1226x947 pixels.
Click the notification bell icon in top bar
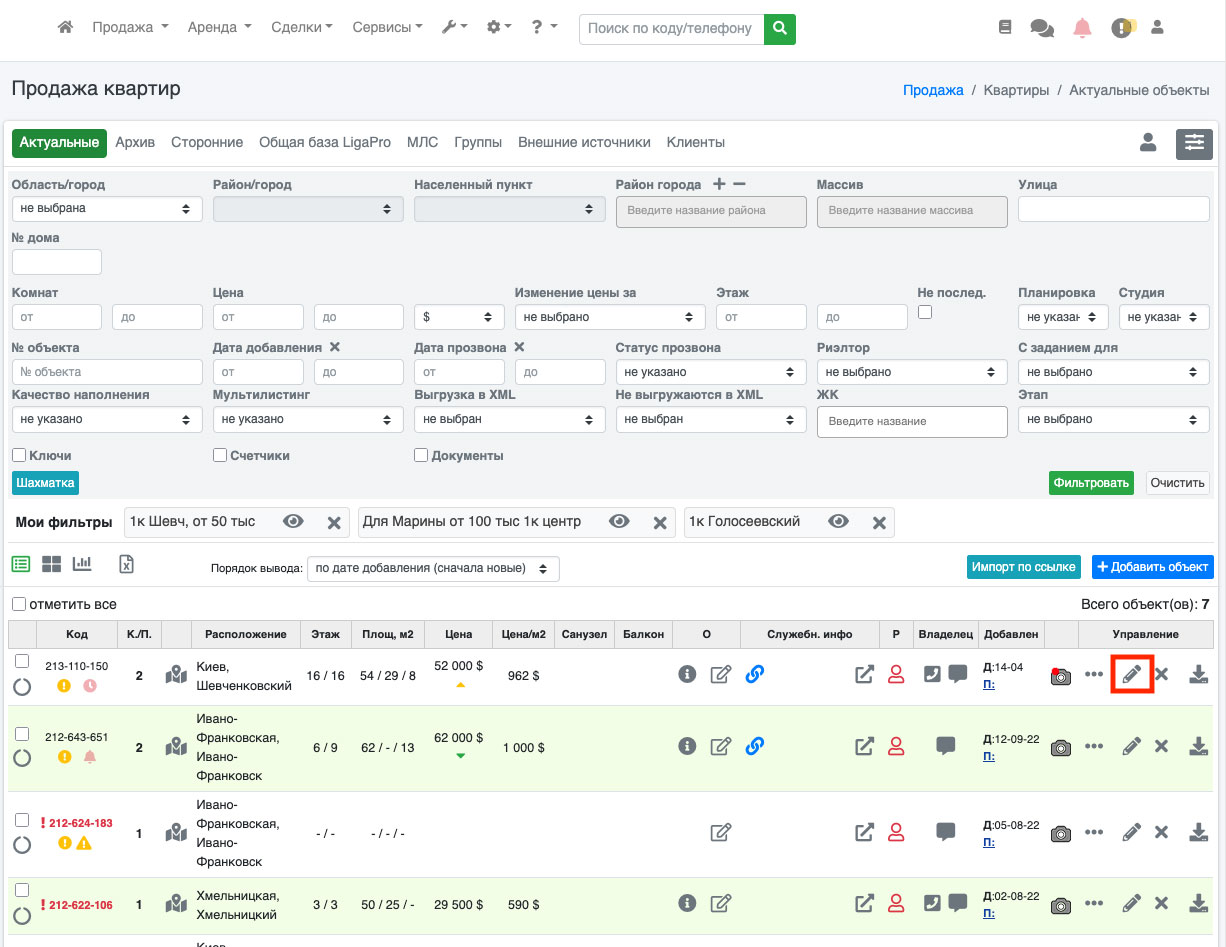click(x=1082, y=28)
